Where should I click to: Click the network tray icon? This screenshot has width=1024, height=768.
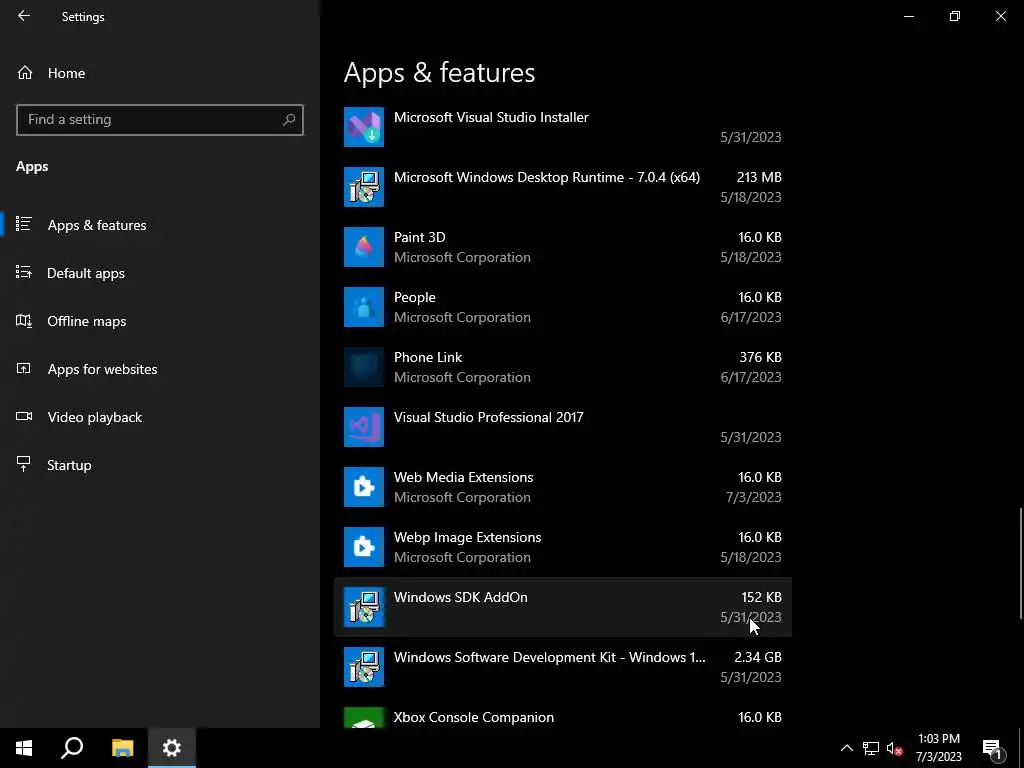[871, 748]
